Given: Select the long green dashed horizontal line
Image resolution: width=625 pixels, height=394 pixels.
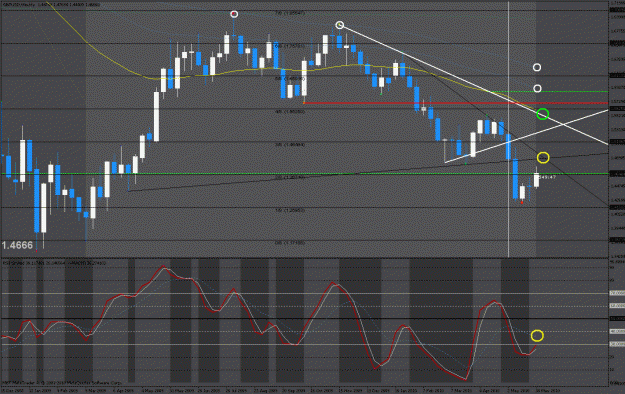Looking at the screenshot, I should [x=305, y=173].
